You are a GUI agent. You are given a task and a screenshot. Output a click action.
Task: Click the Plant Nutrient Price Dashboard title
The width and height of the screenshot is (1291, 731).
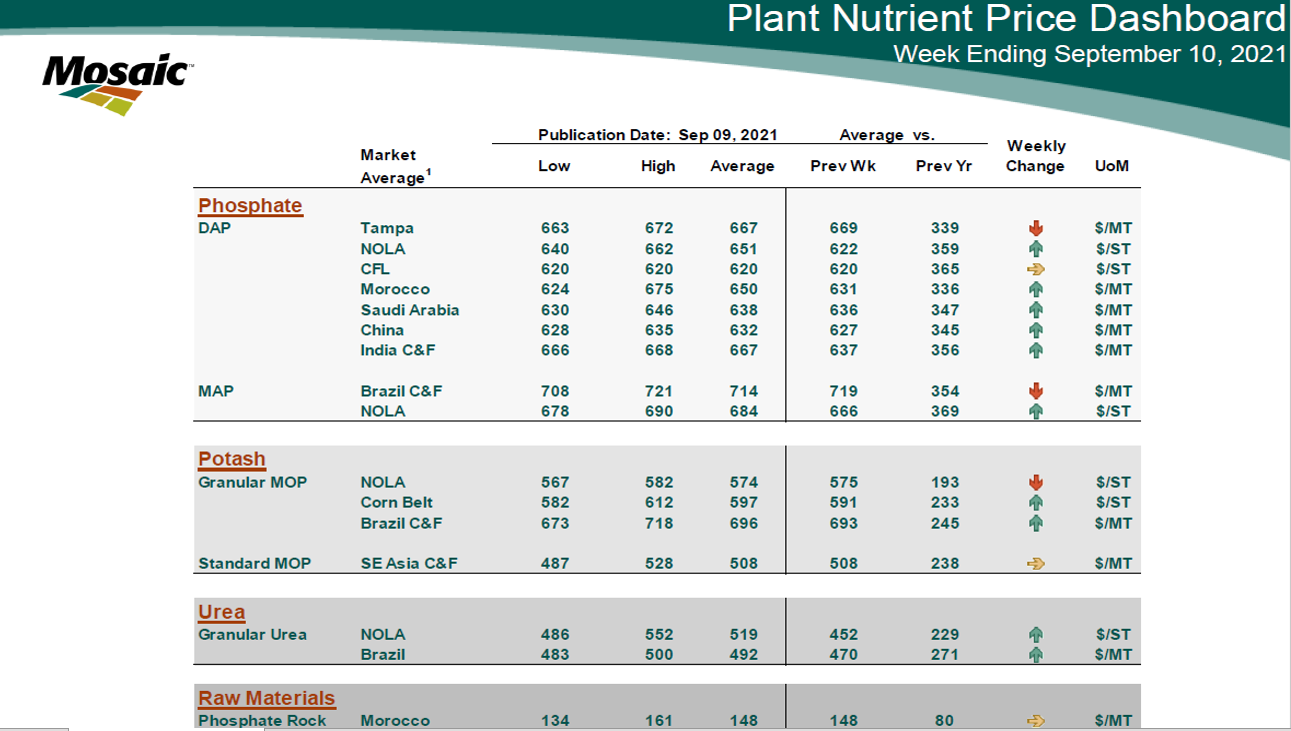pyautogui.click(x=1005, y=19)
